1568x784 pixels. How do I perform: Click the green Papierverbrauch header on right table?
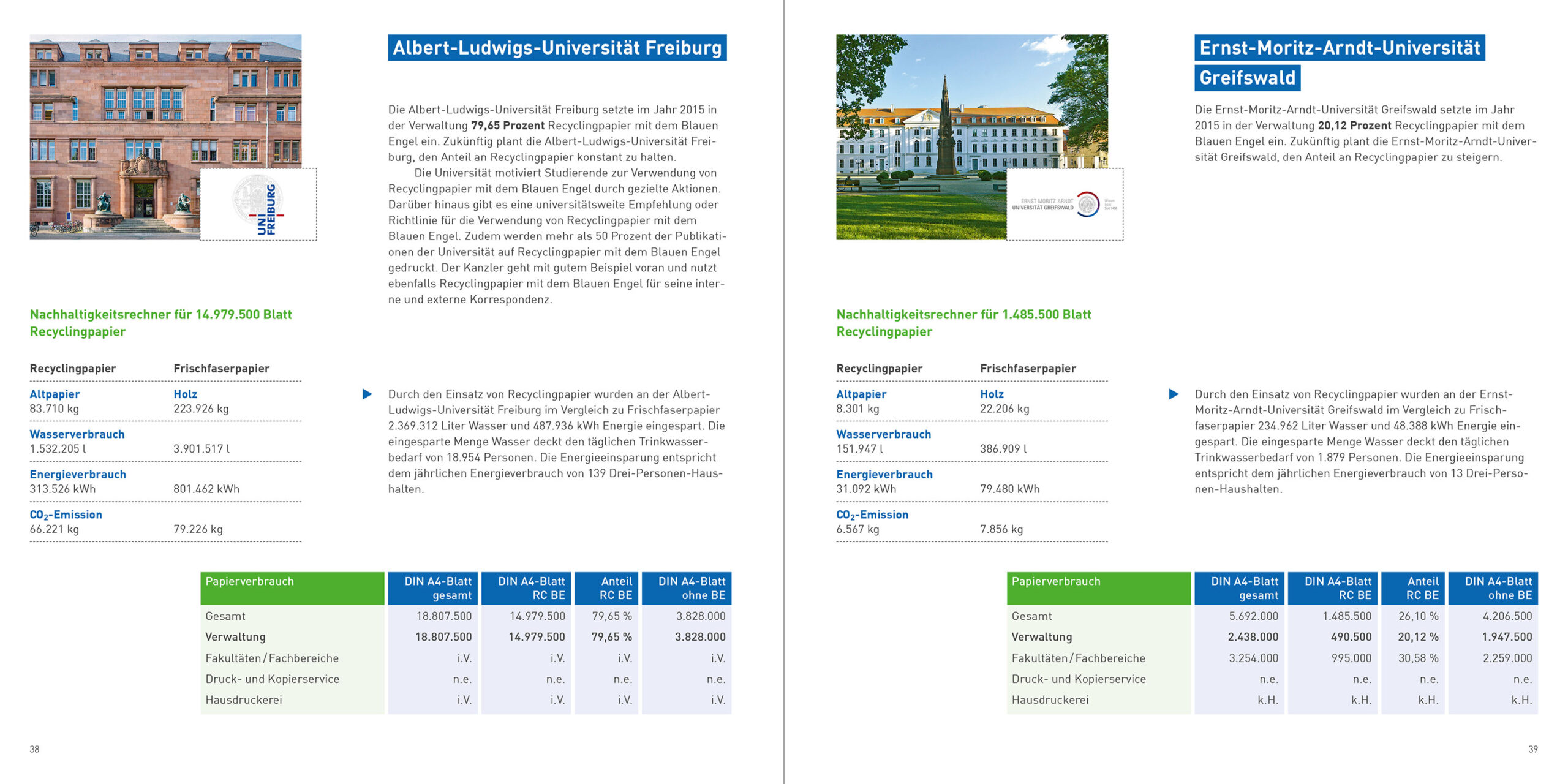tap(1098, 588)
